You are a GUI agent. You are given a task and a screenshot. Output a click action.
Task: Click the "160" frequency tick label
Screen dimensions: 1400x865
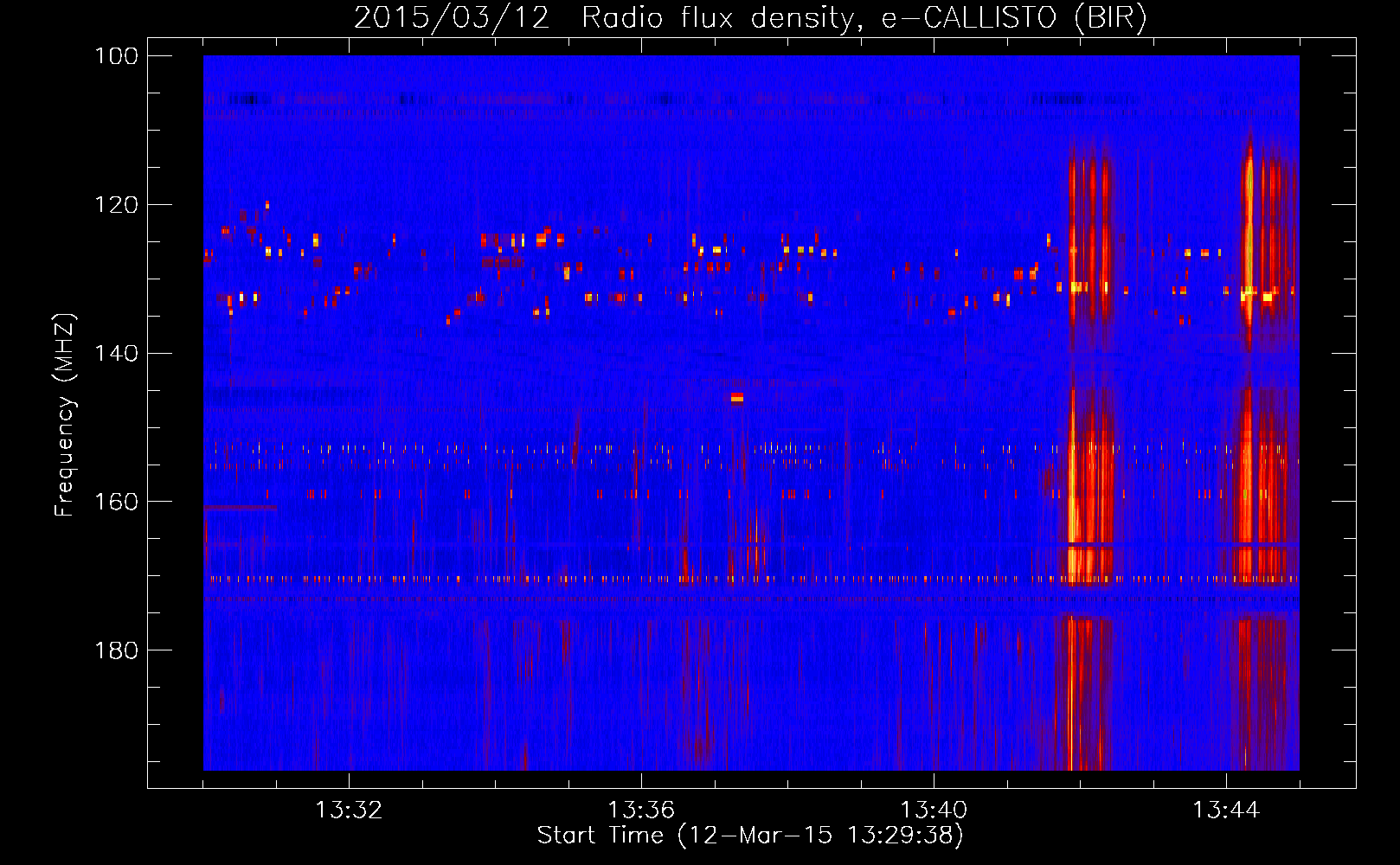[x=117, y=502]
